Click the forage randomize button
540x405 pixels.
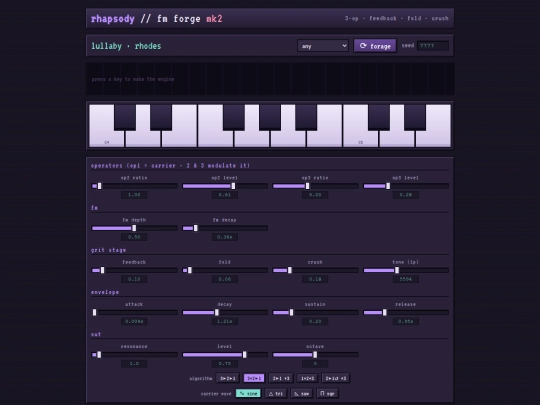coord(375,46)
